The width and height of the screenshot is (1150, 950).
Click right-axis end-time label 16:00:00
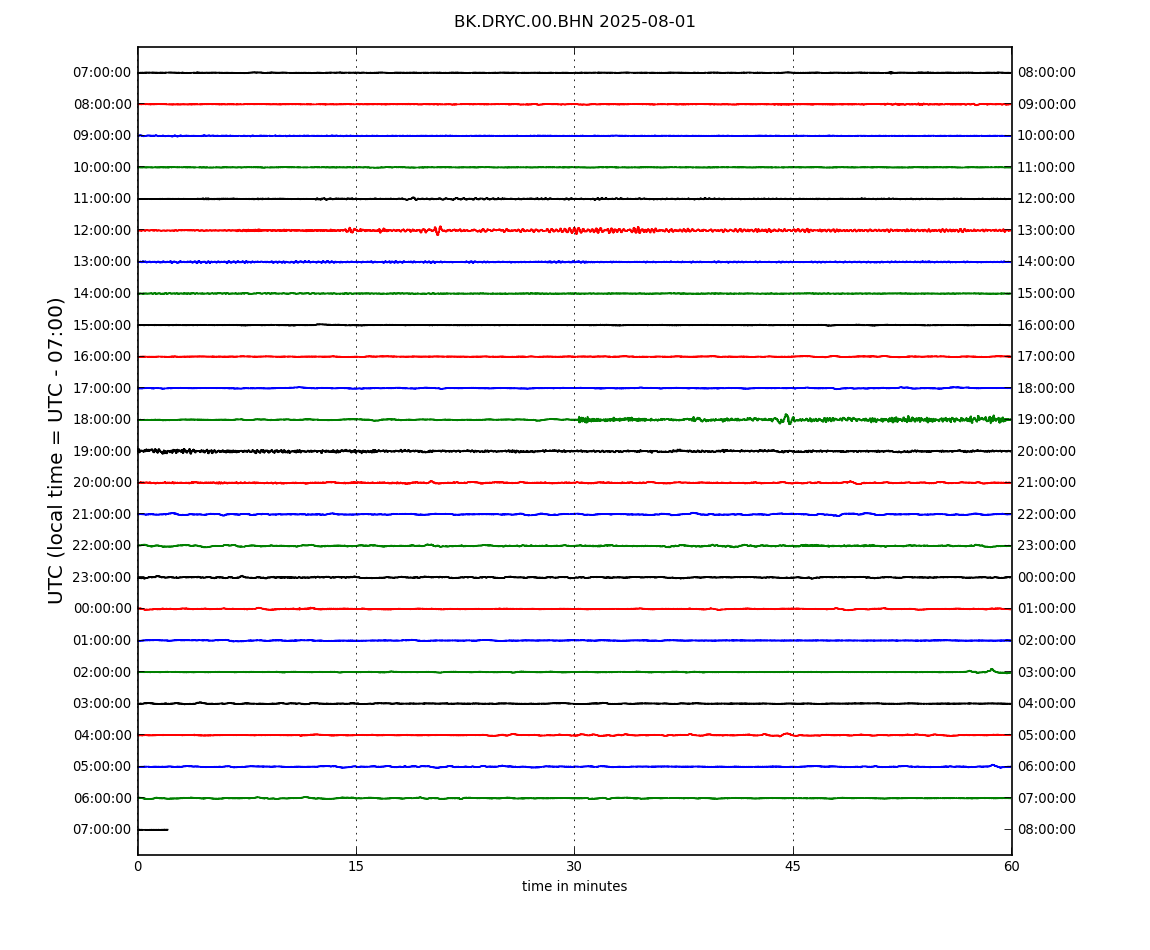pos(1047,325)
